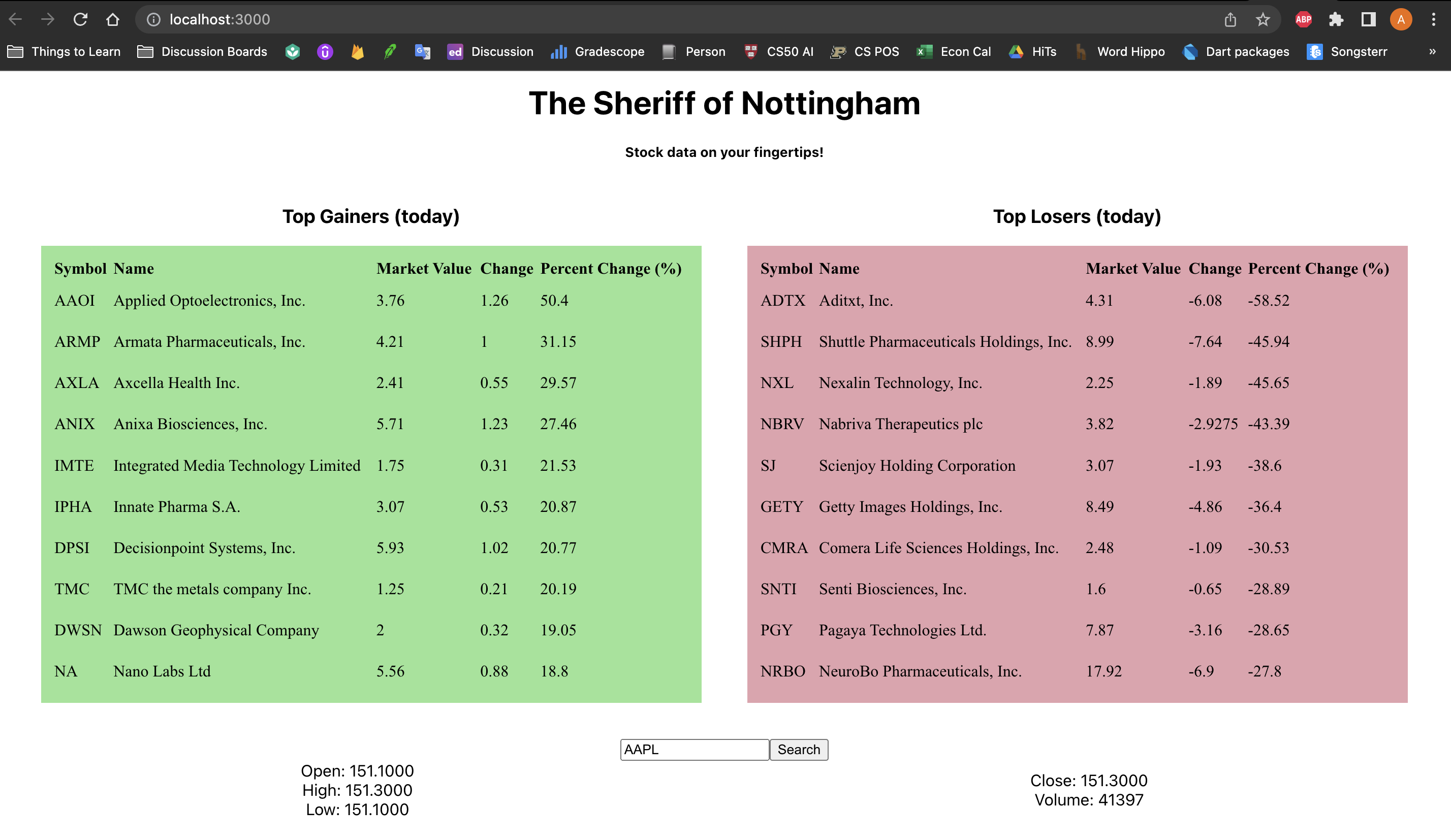1451x840 pixels.
Task: Click the stock symbol input containing AAPL
Action: tap(694, 750)
